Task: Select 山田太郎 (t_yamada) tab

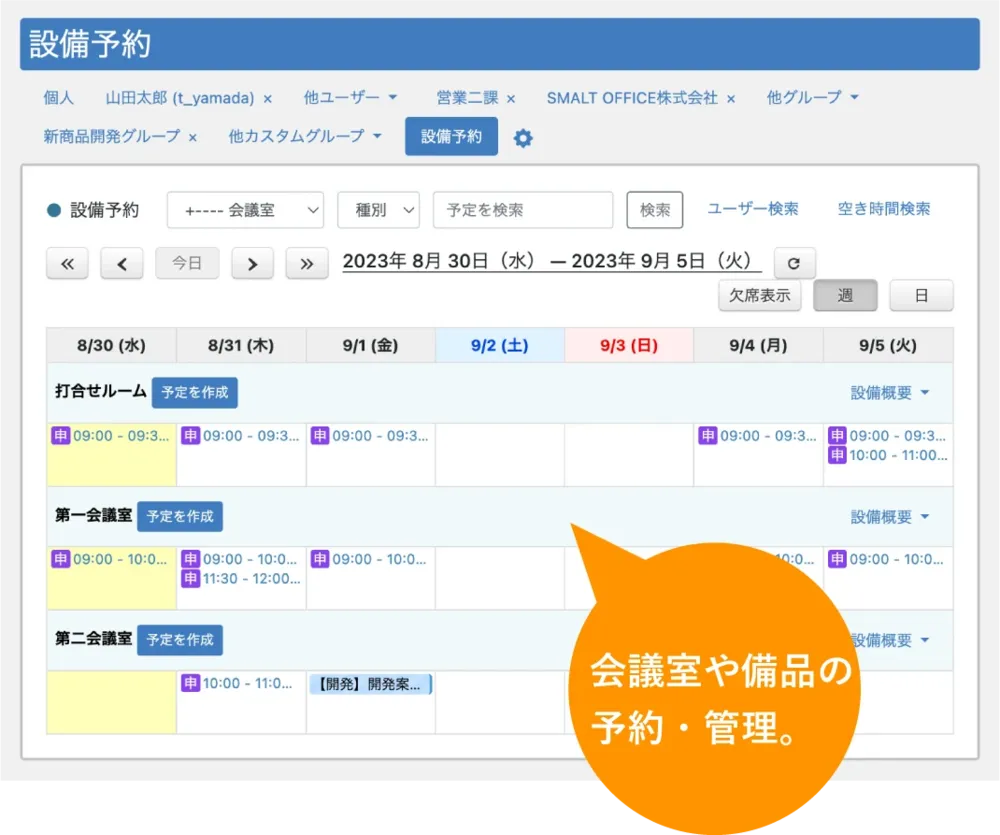Action: coord(180,98)
